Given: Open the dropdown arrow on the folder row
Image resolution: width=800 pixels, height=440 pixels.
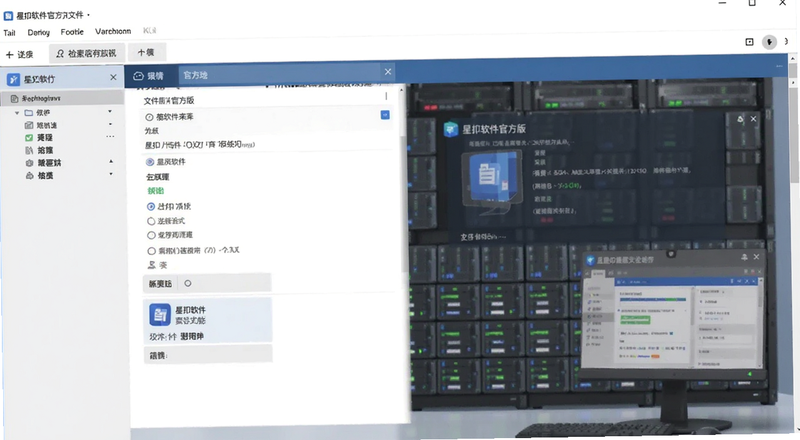Looking at the screenshot, I should click(110, 111).
